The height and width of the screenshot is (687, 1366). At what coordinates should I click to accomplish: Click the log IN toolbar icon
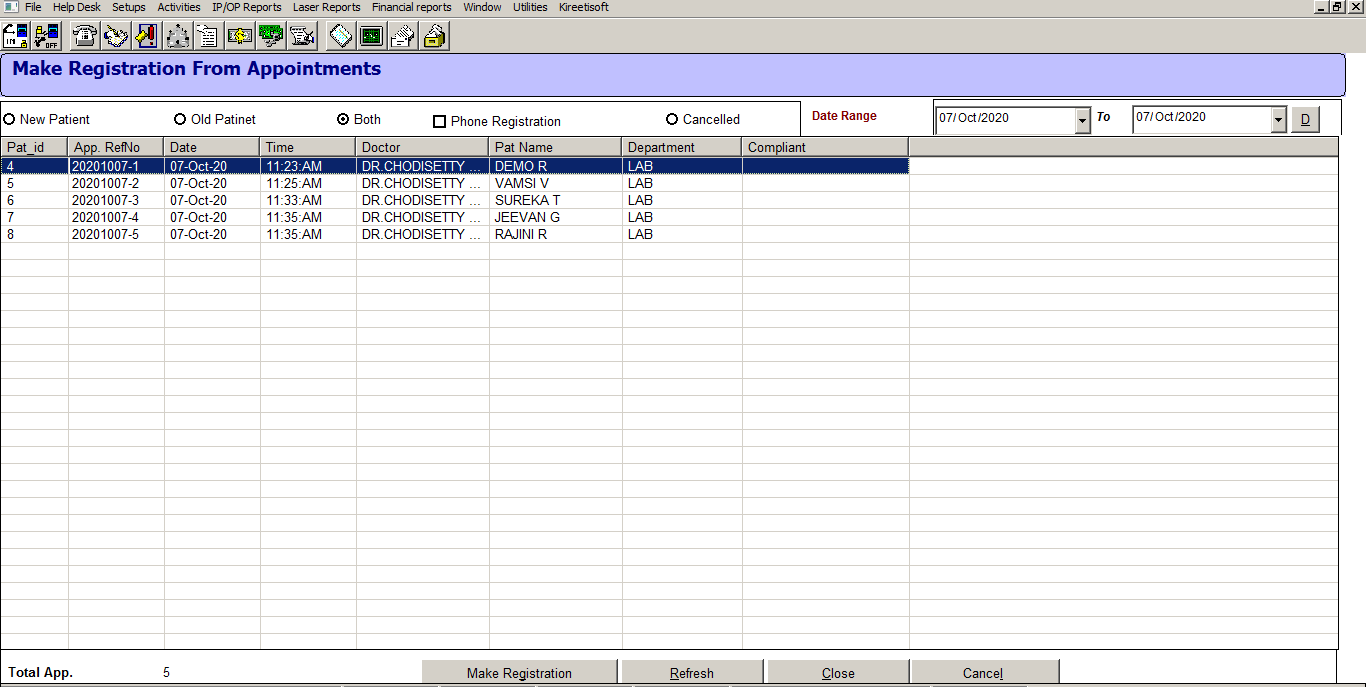click(16, 37)
